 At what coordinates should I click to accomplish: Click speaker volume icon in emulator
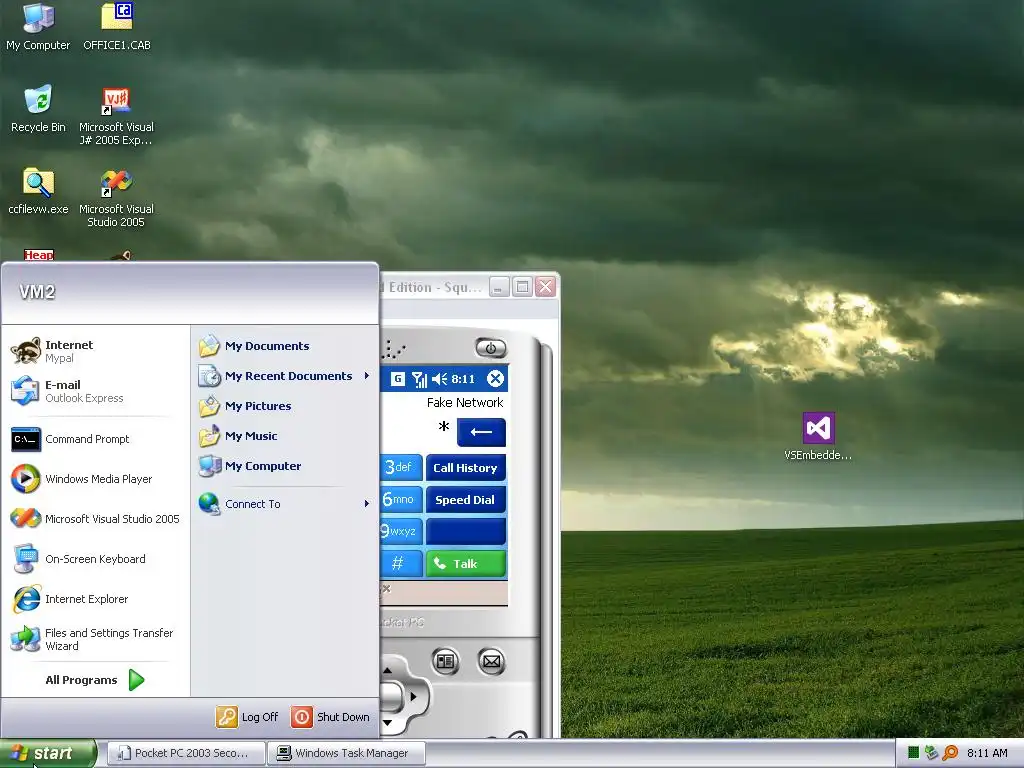pyautogui.click(x=440, y=379)
